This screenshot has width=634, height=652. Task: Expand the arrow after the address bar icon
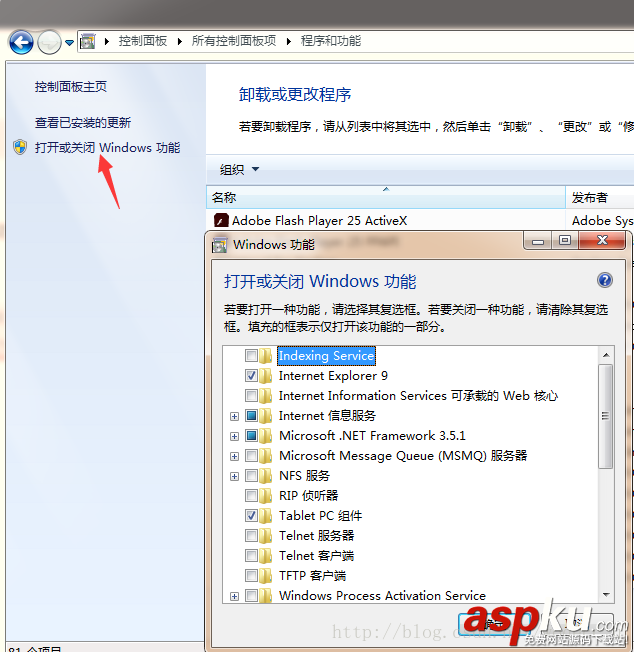107,41
